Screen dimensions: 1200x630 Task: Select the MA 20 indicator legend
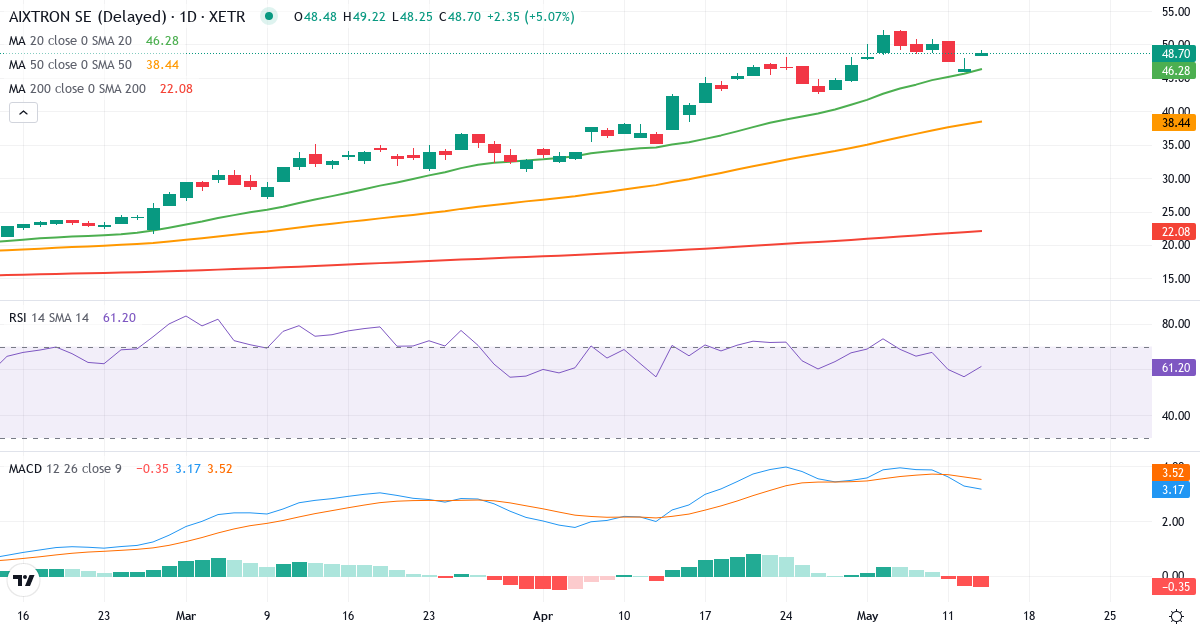pyautogui.click(x=94, y=41)
